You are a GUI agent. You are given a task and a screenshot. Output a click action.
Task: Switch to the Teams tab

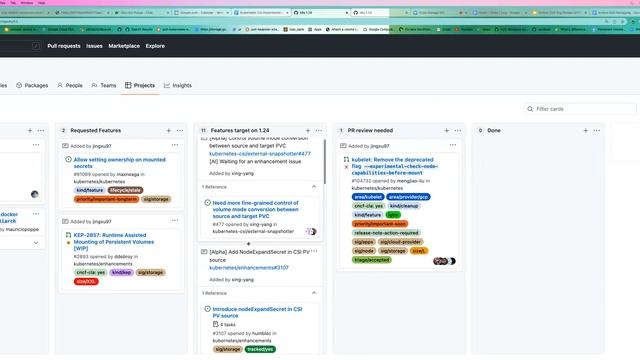pos(104,85)
